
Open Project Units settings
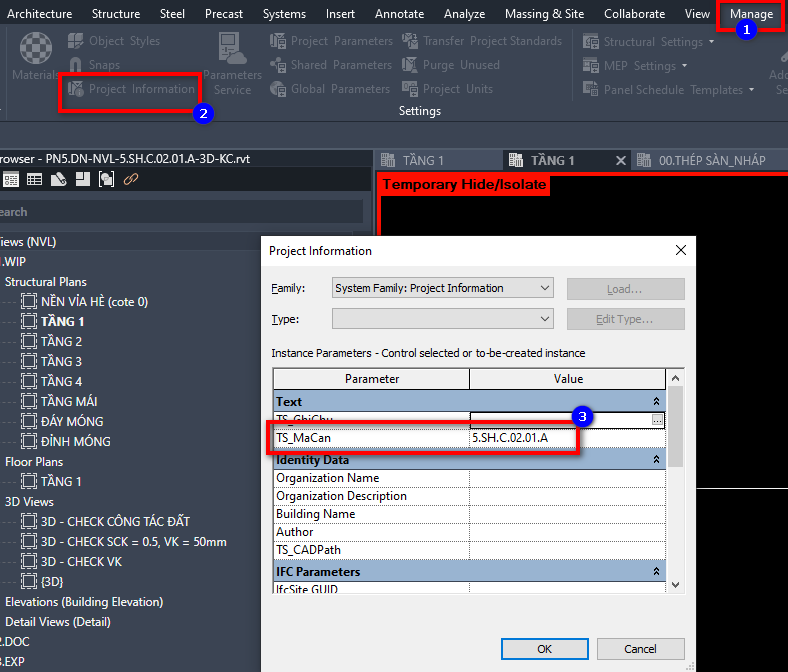click(x=447, y=89)
